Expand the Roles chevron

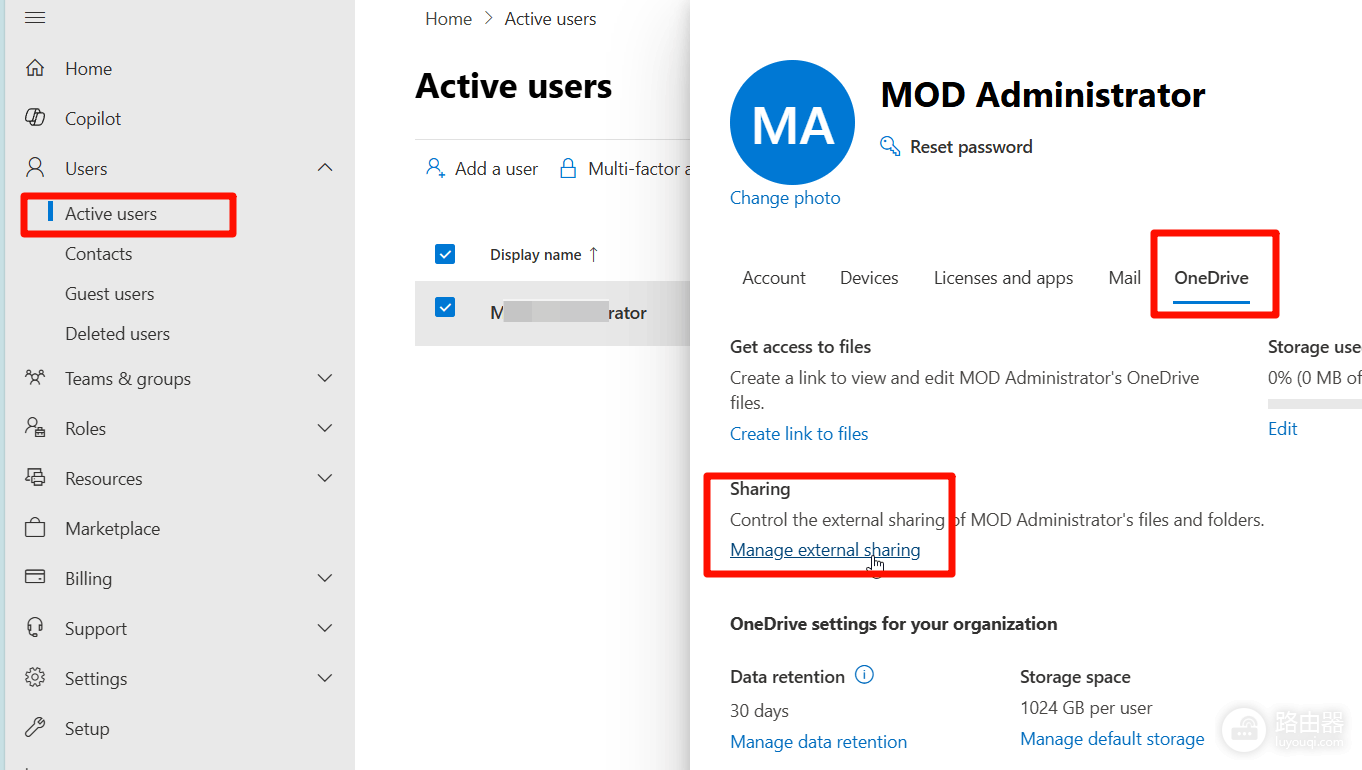(325, 428)
